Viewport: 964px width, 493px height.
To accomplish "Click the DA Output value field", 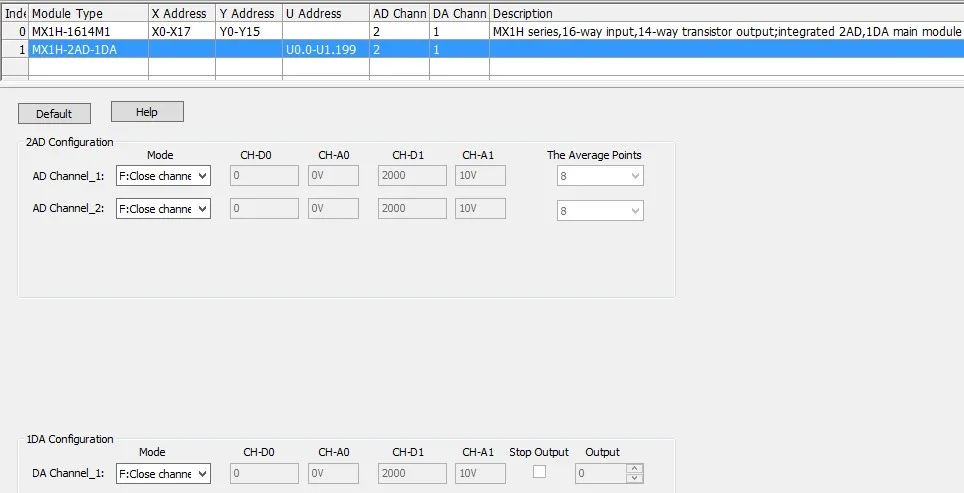I will click(x=601, y=473).
